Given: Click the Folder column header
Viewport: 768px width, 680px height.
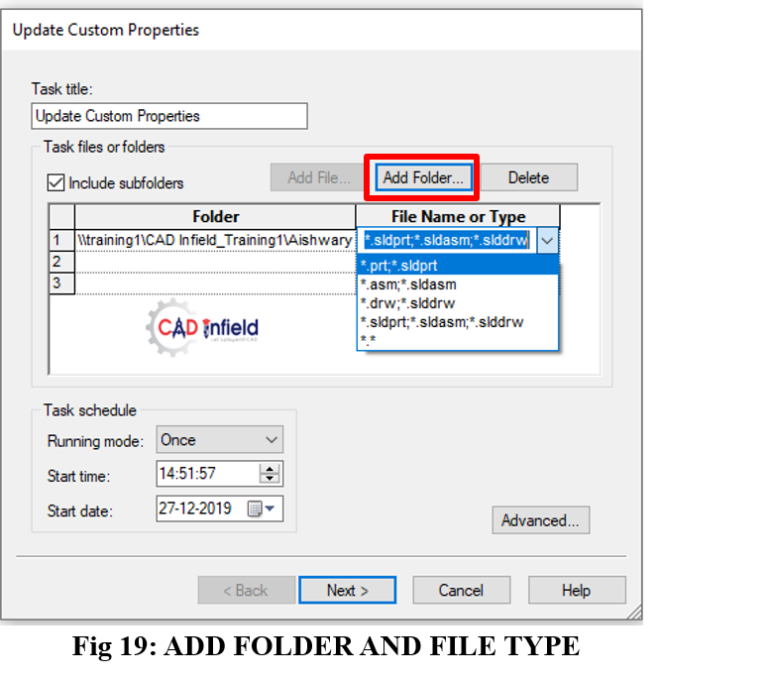Looking at the screenshot, I should click(215, 217).
